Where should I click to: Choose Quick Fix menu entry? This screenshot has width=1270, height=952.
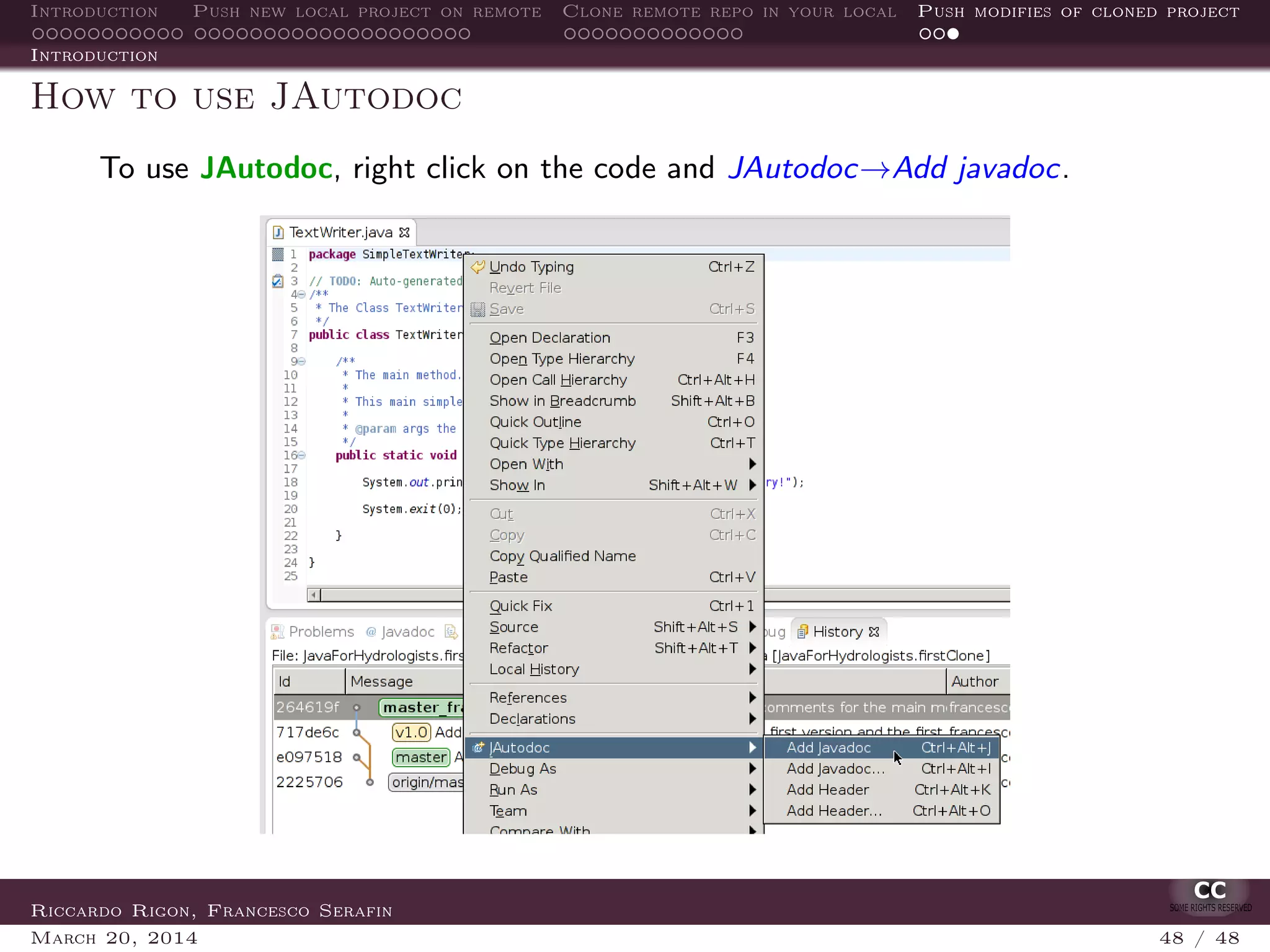pyautogui.click(x=614, y=606)
